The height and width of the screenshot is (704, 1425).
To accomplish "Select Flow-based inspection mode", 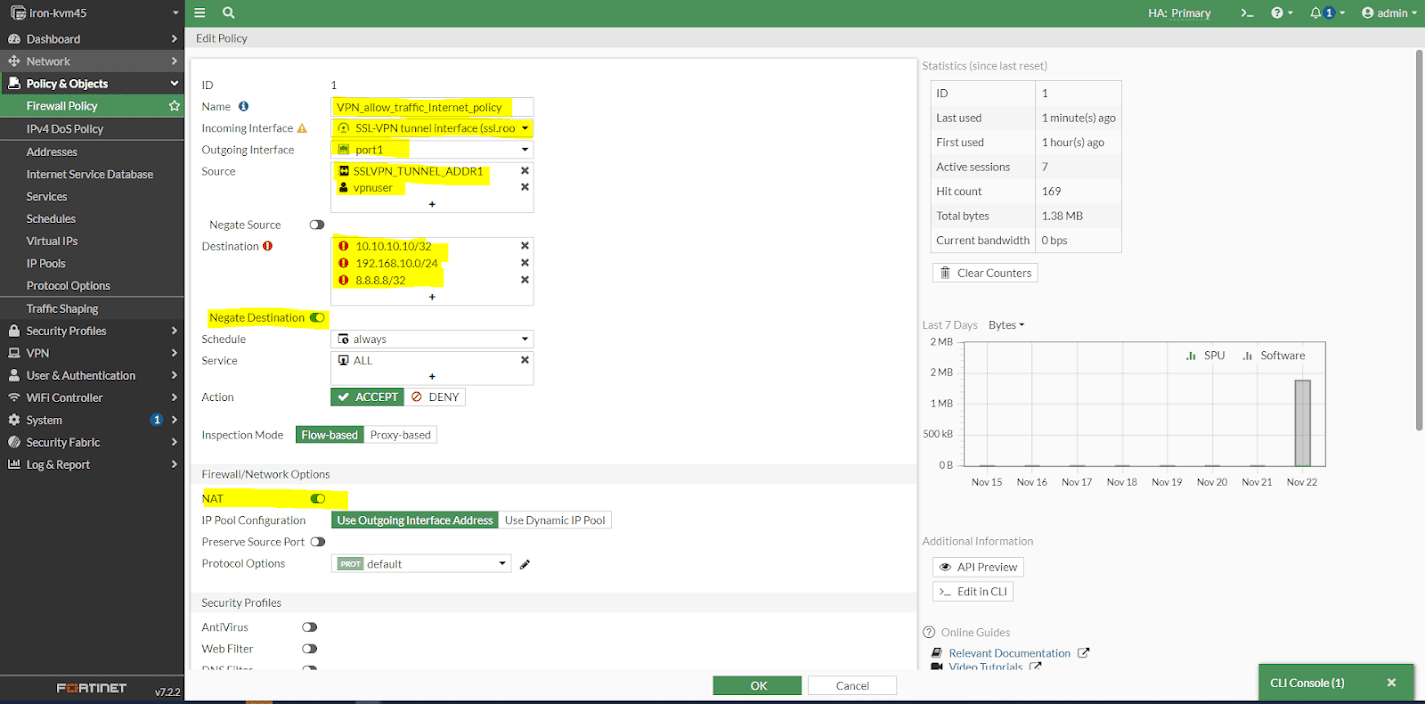I will pos(329,435).
